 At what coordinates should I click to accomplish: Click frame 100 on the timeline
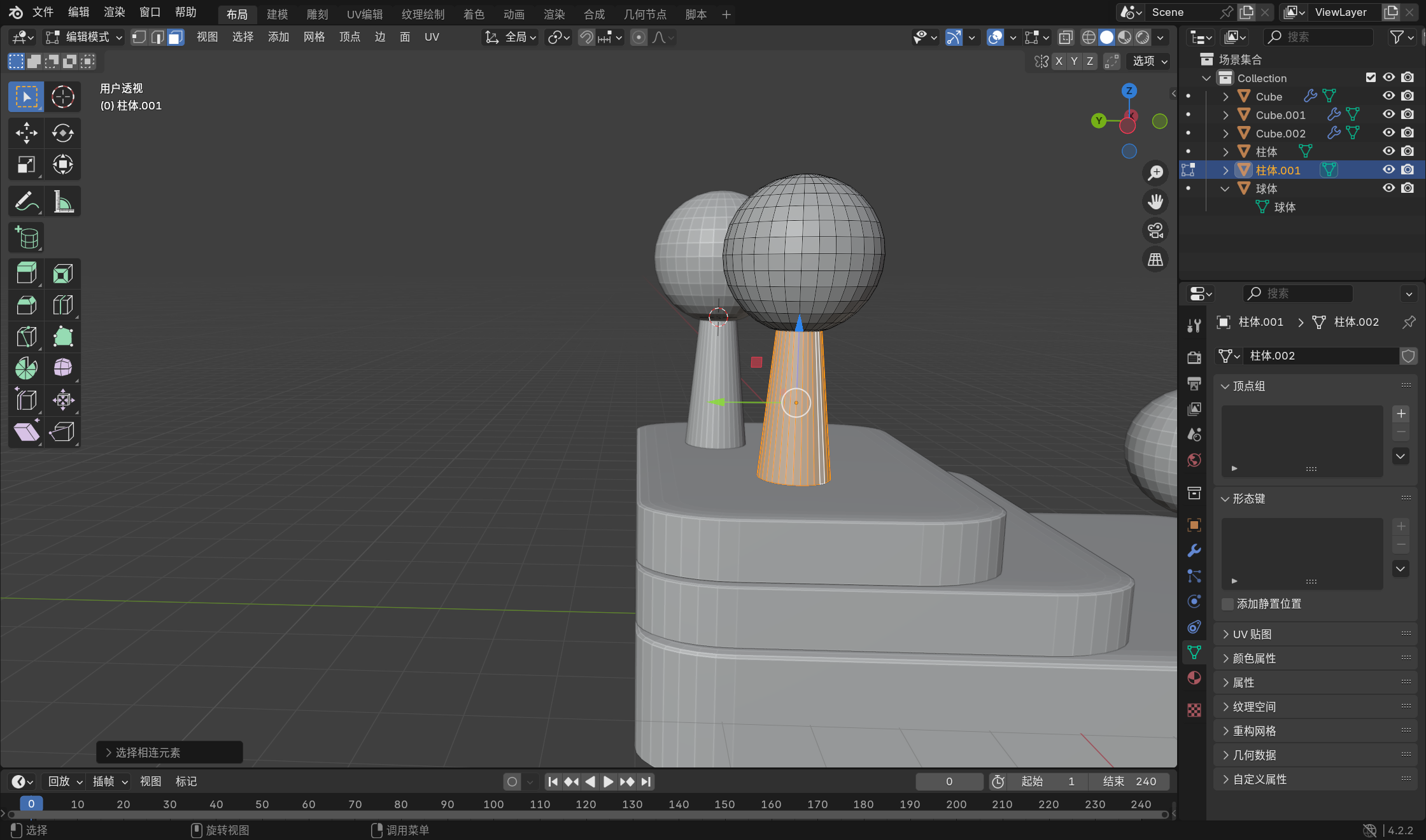tap(493, 804)
